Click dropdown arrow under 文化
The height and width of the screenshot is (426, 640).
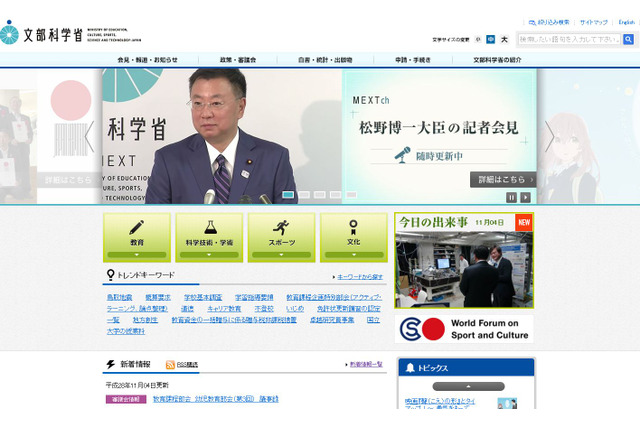(x=354, y=255)
